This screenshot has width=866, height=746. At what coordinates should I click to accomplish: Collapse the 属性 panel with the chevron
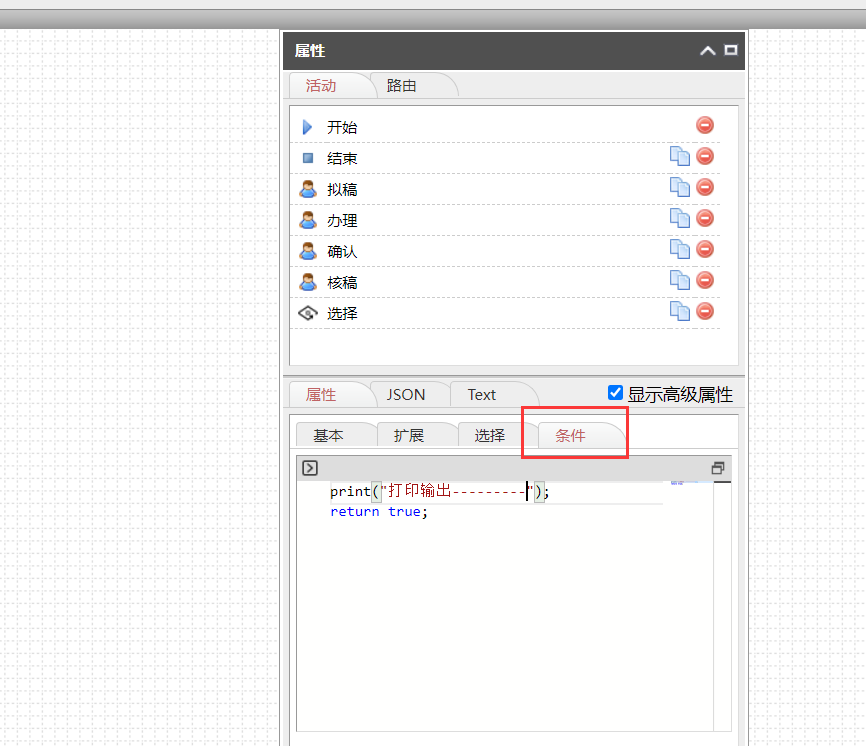(x=707, y=51)
